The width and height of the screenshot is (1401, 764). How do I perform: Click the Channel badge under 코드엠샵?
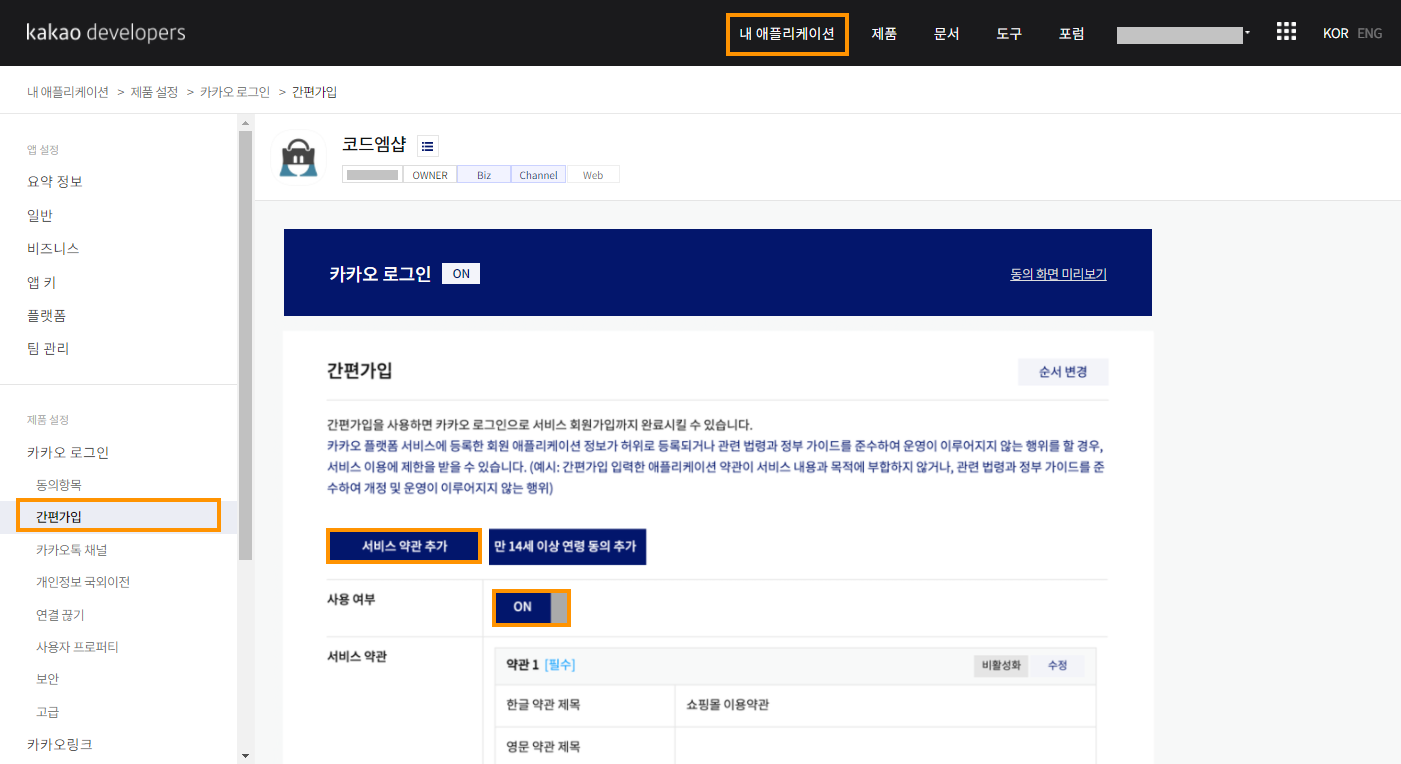pos(538,175)
